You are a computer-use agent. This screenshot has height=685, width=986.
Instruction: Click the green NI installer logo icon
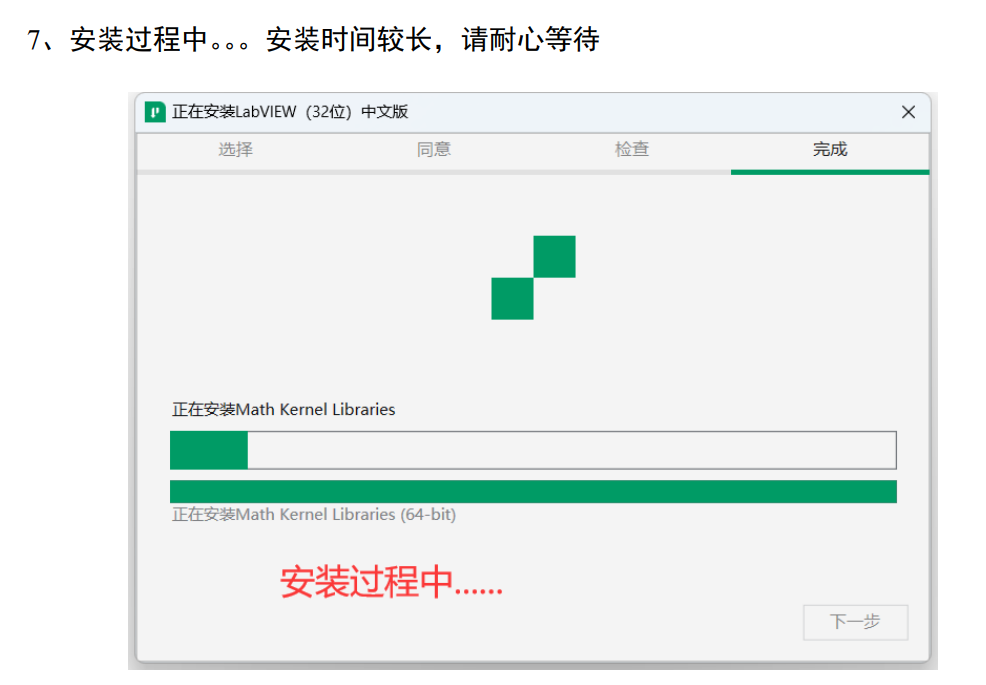(155, 112)
